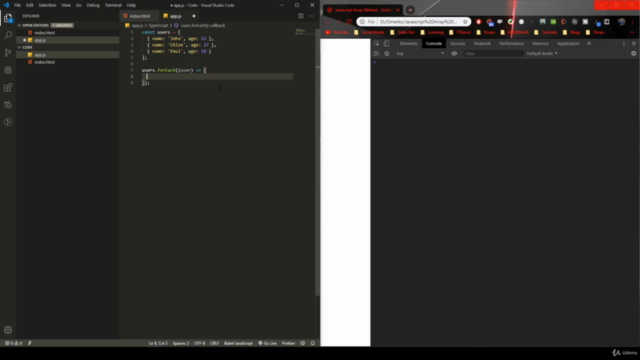The image size is (640, 360).
Task: Open the Chrome three-dot menu
Action: tap(633, 22)
